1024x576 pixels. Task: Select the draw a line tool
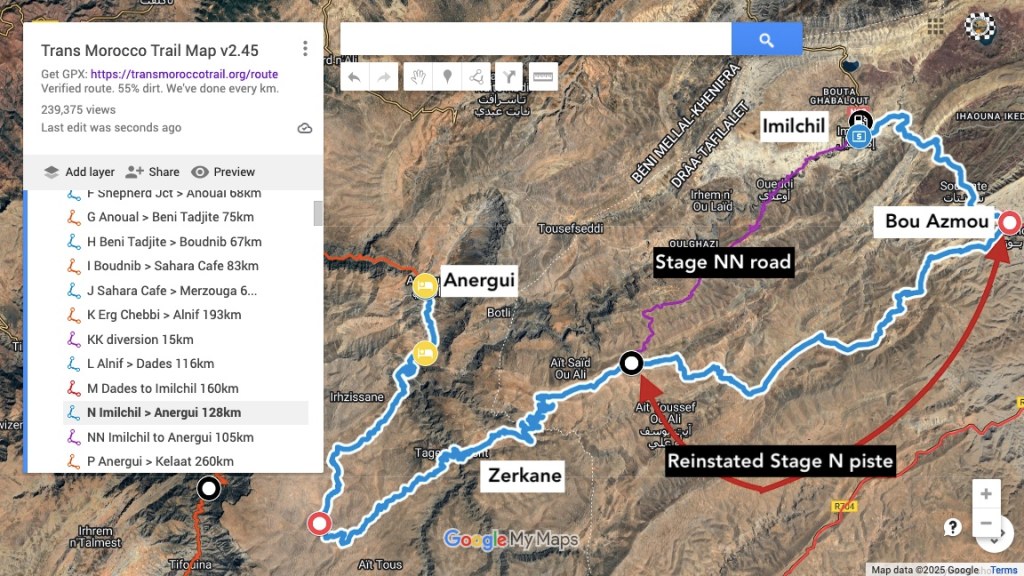click(477, 76)
